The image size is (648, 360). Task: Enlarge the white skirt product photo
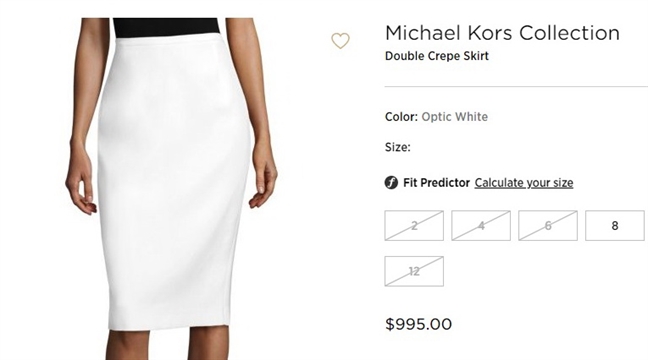coord(172,188)
